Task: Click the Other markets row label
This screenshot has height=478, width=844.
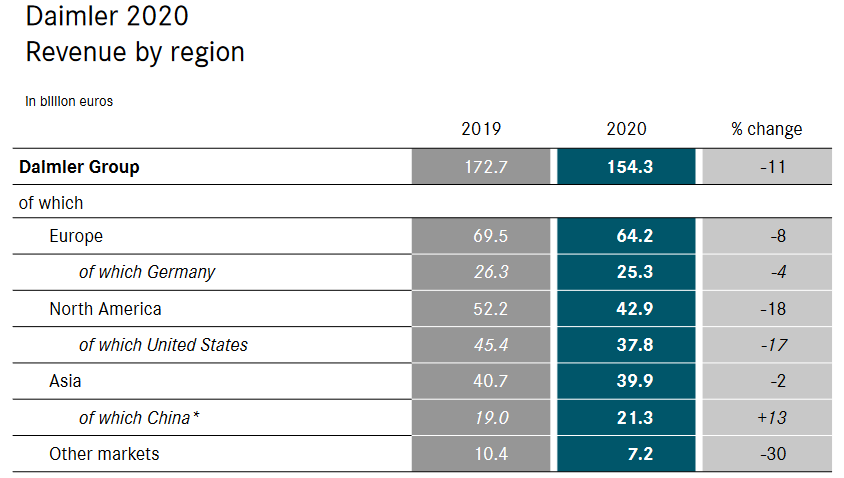Action: 104,454
